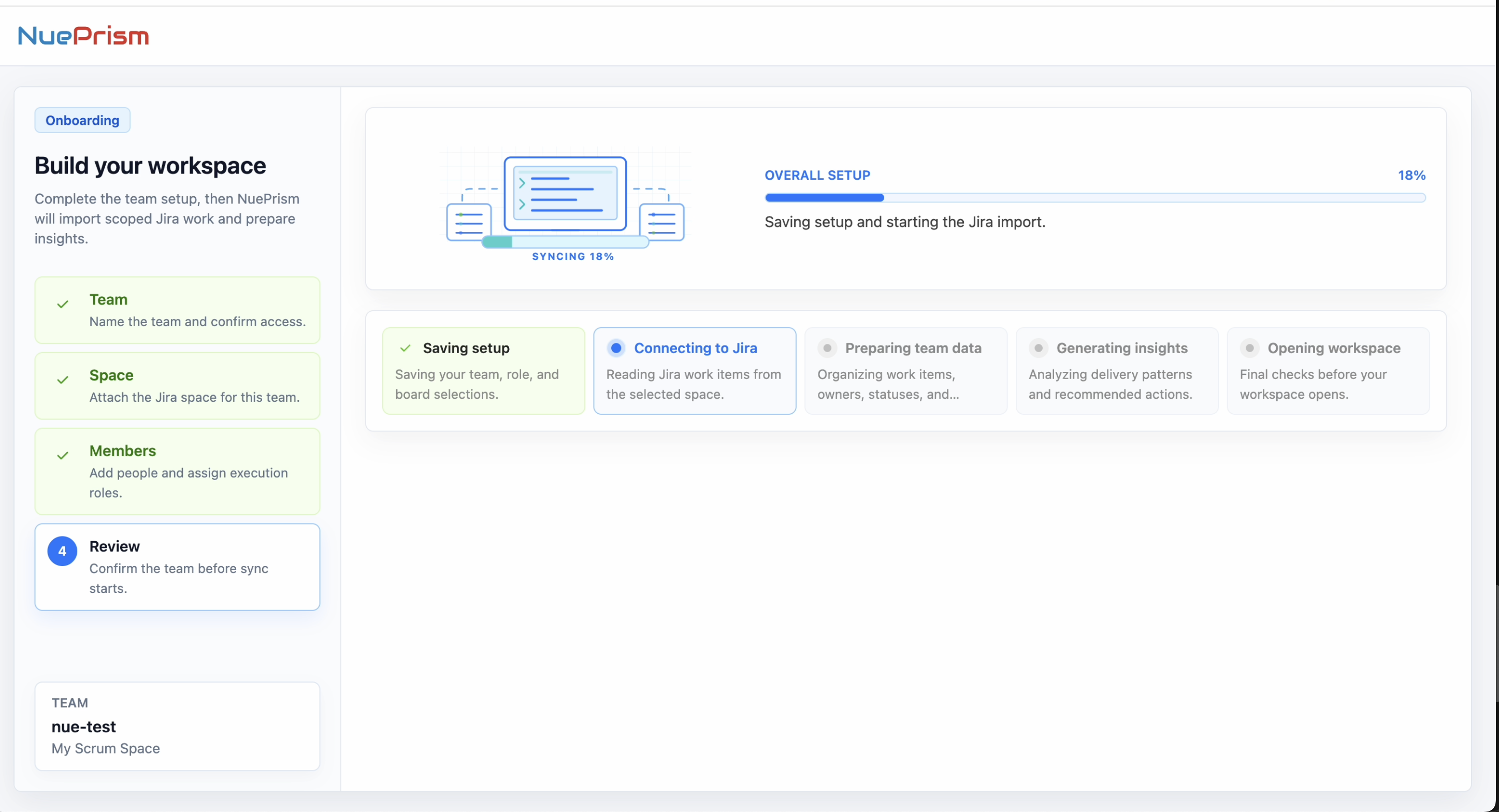The width and height of the screenshot is (1499, 812).
Task: Click 'Saving setup and starting the Jira import.'
Action: [905, 222]
